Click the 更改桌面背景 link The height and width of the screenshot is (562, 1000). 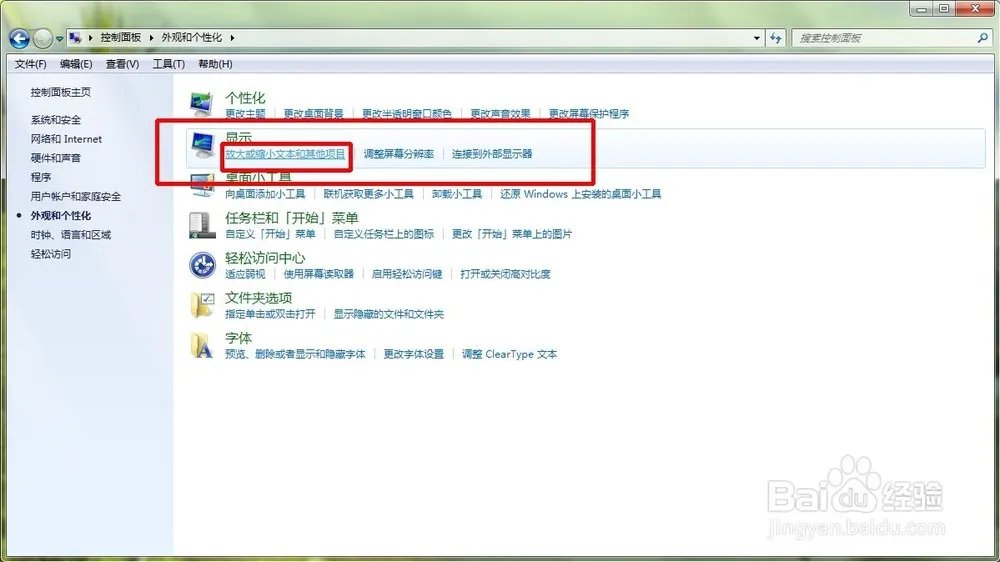coord(313,114)
